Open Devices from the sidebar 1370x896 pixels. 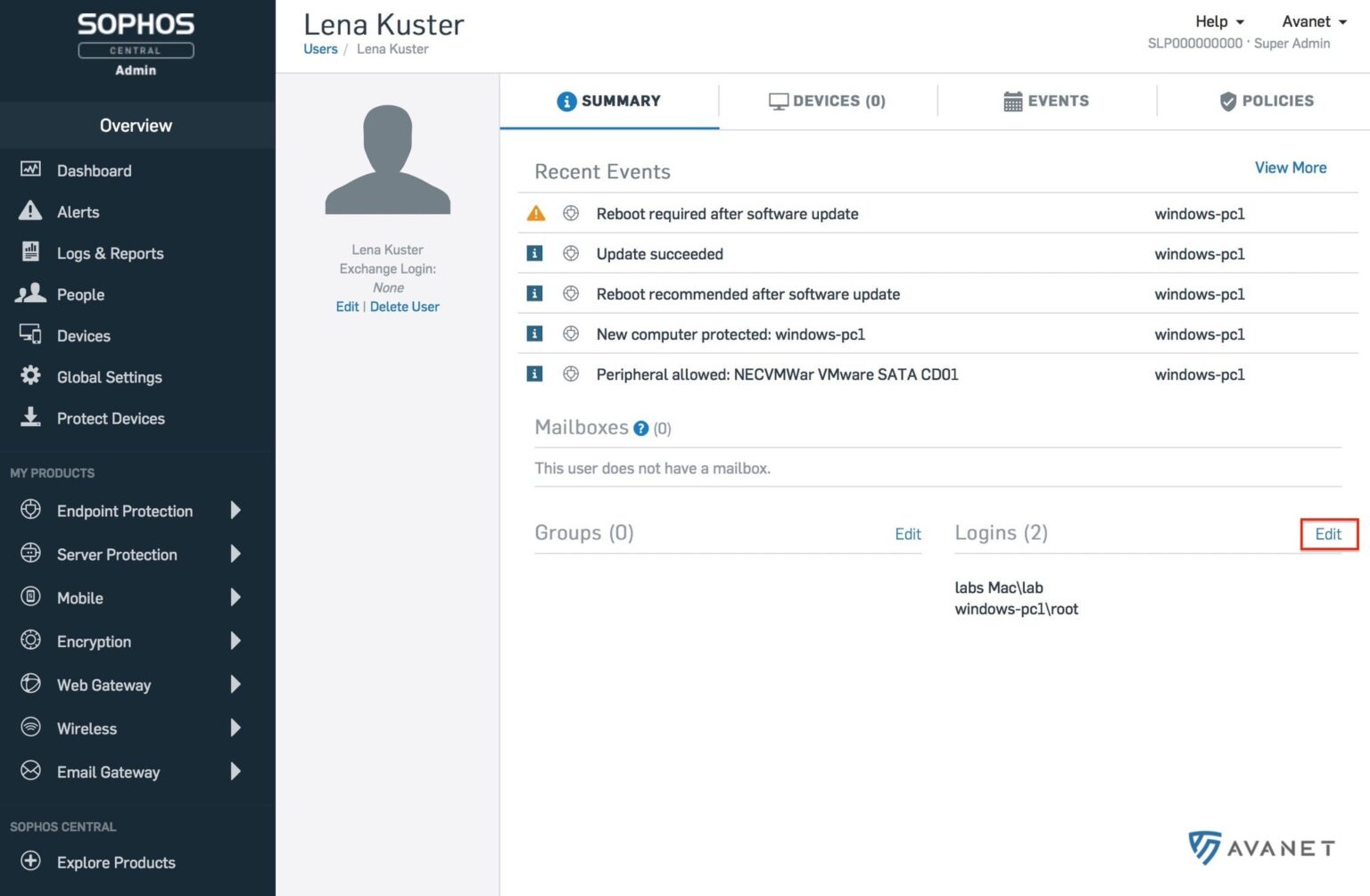pyautogui.click(x=83, y=335)
